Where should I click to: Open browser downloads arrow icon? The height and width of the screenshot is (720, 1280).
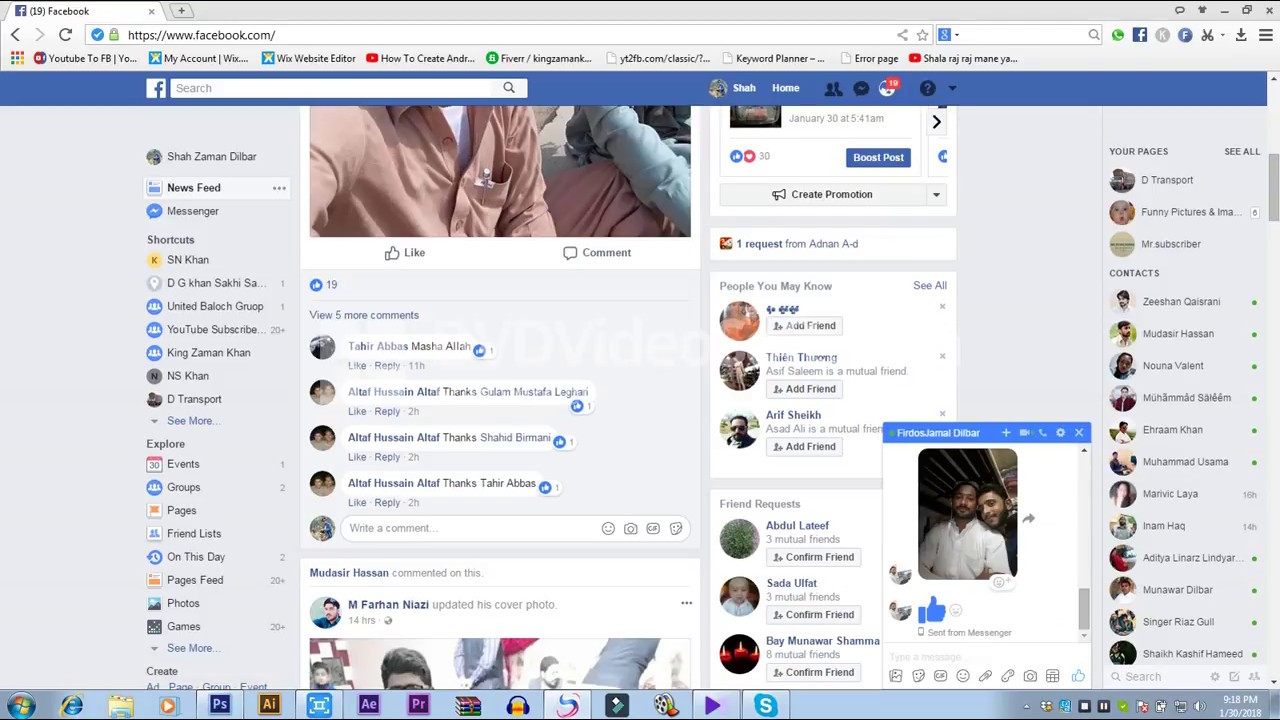[1241, 35]
